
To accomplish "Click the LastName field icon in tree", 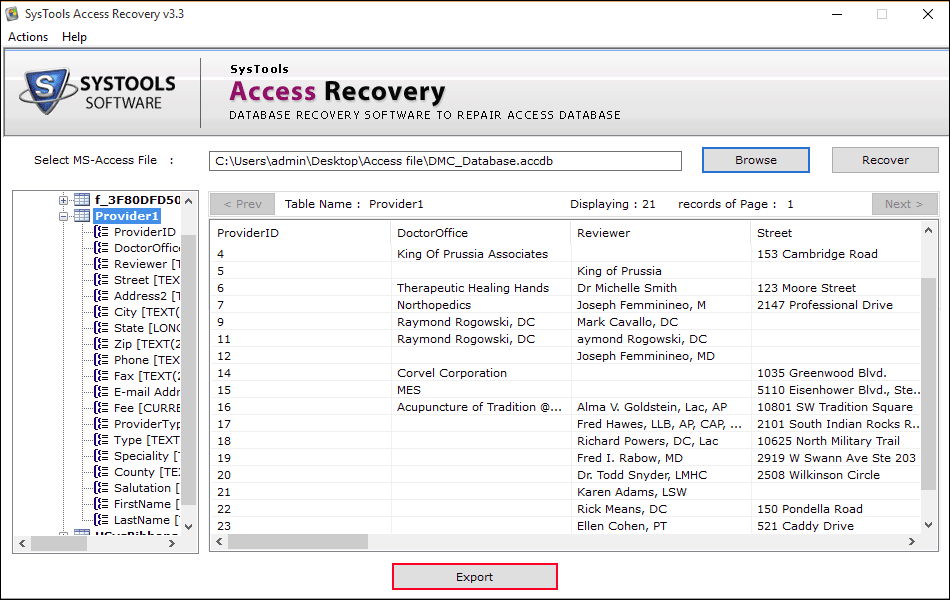I will (x=101, y=519).
